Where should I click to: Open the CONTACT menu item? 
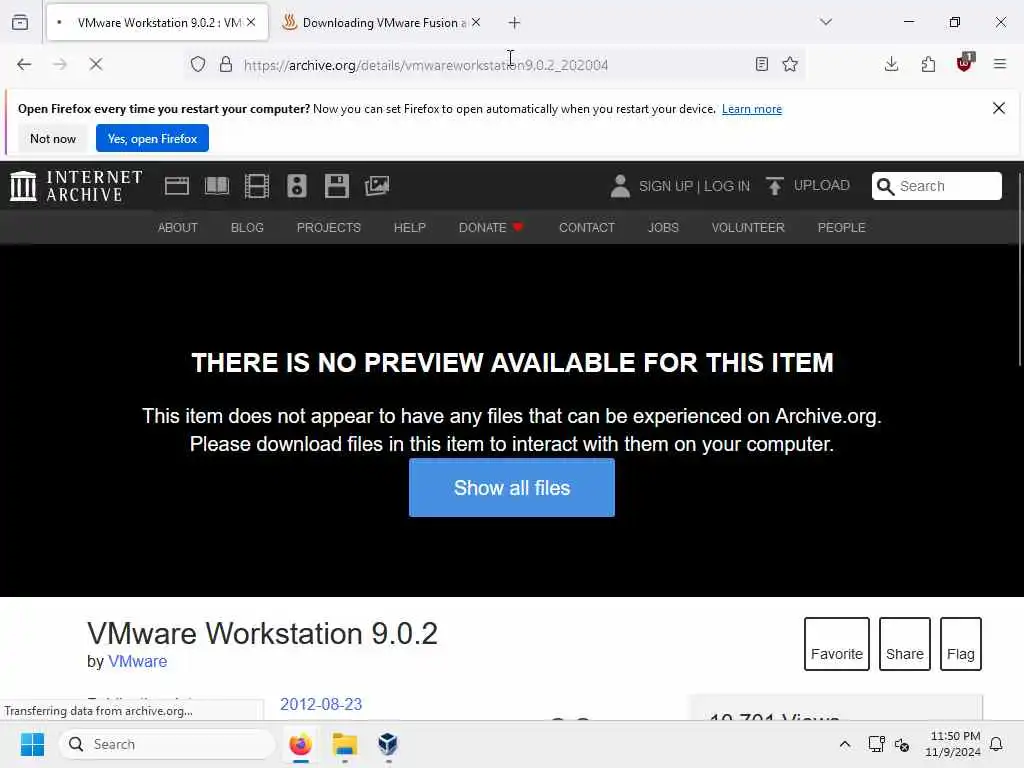[x=586, y=227]
